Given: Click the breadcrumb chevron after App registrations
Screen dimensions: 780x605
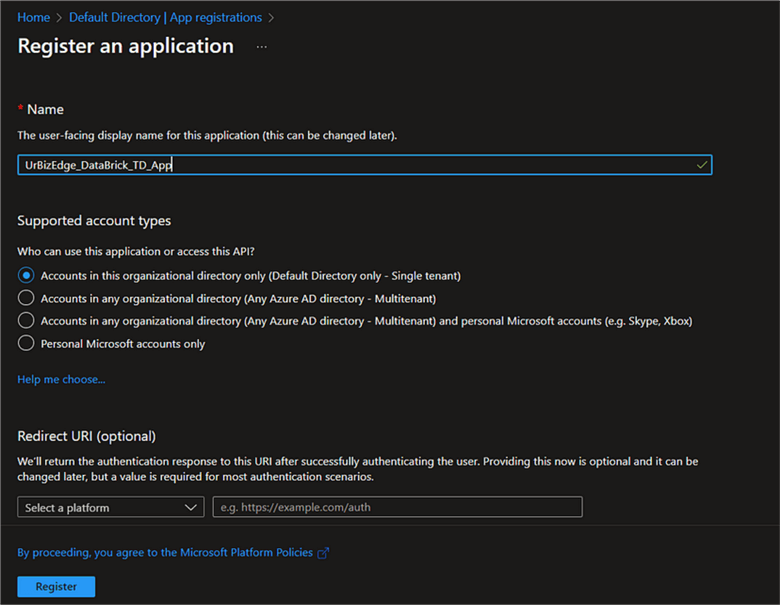Looking at the screenshot, I should click(272, 18).
